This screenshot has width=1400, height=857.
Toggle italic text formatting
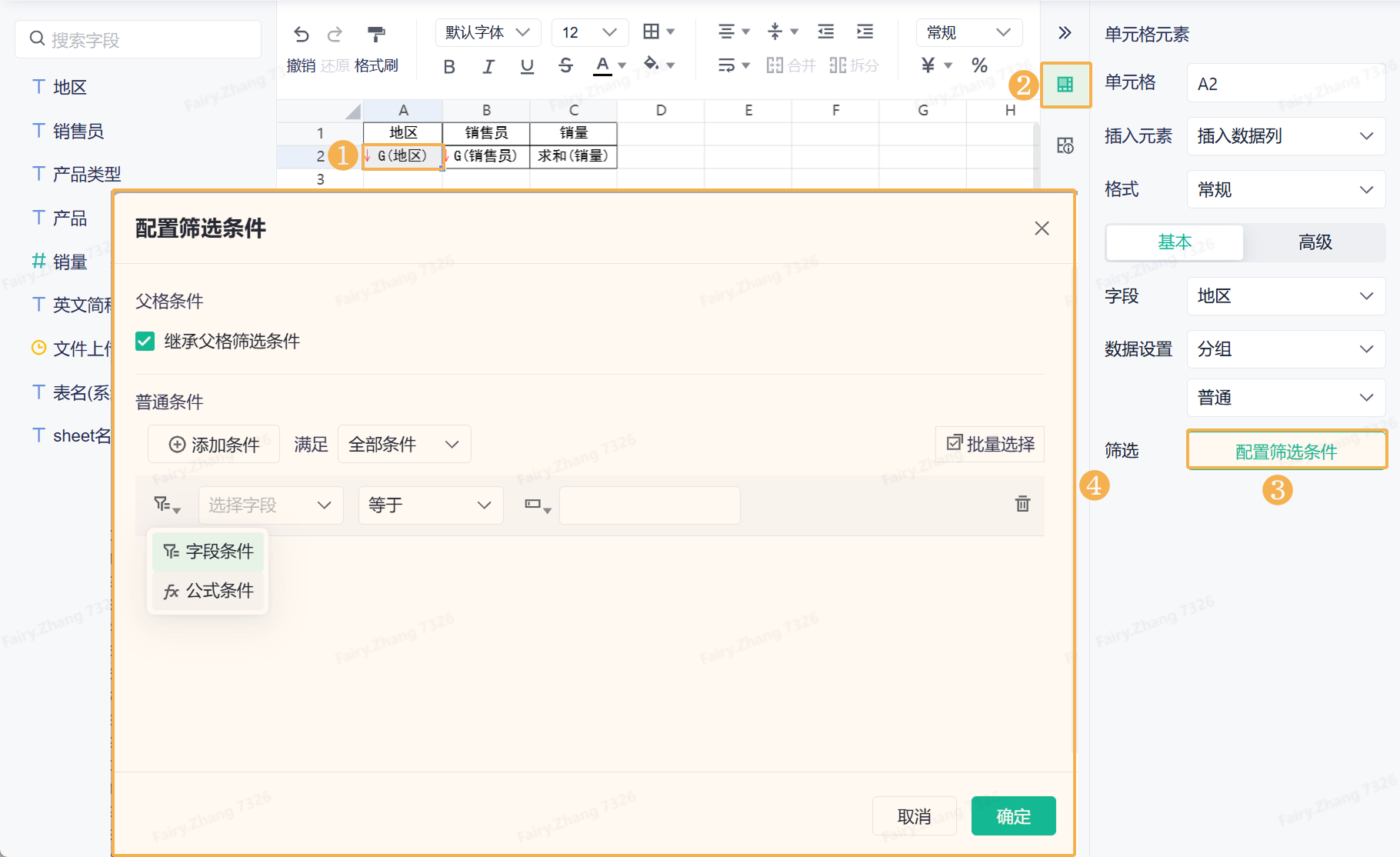point(488,67)
